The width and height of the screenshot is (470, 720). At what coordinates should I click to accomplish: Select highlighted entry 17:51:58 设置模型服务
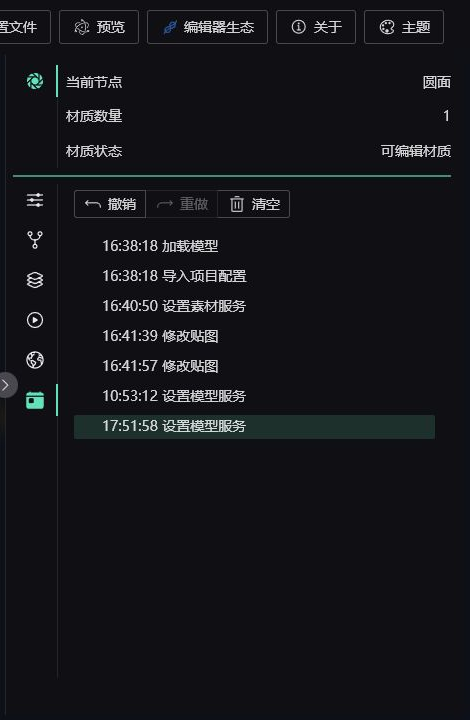tap(254, 426)
